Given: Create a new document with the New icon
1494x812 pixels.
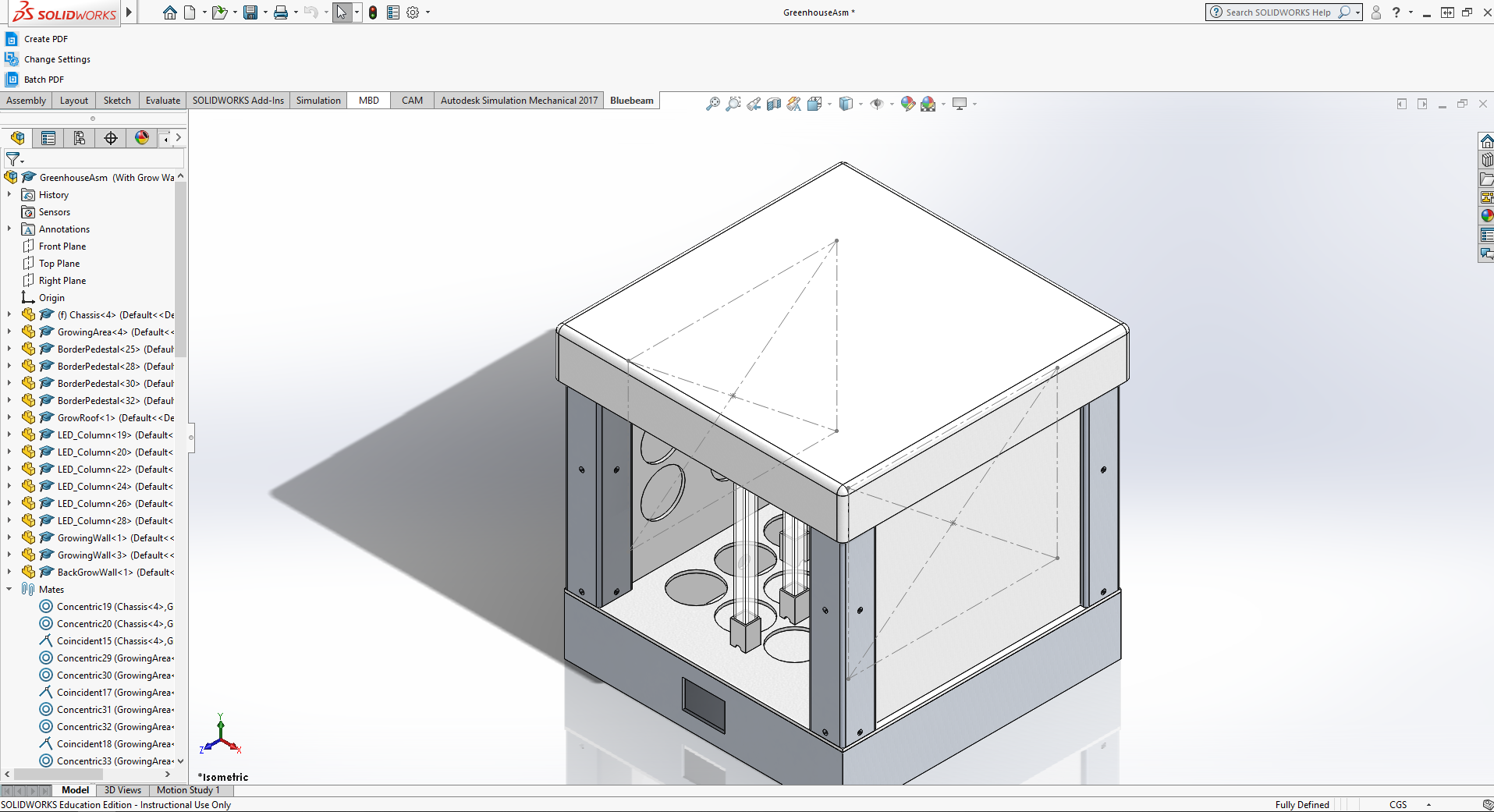Looking at the screenshot, I should pos(190,12).
